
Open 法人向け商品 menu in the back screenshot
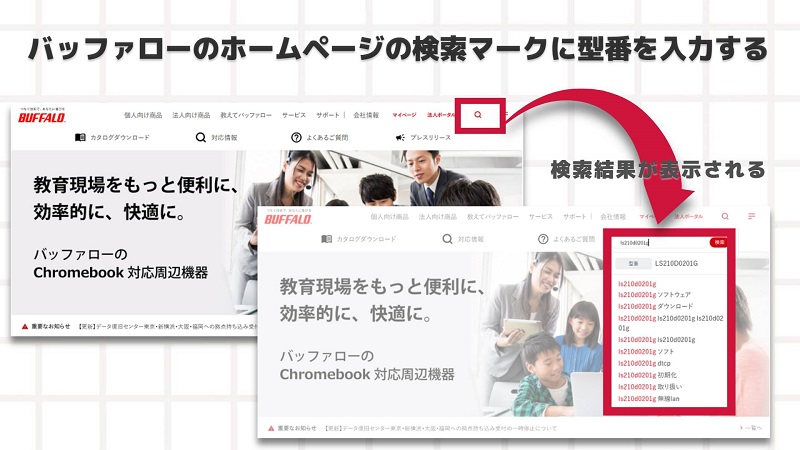[191, 115]
